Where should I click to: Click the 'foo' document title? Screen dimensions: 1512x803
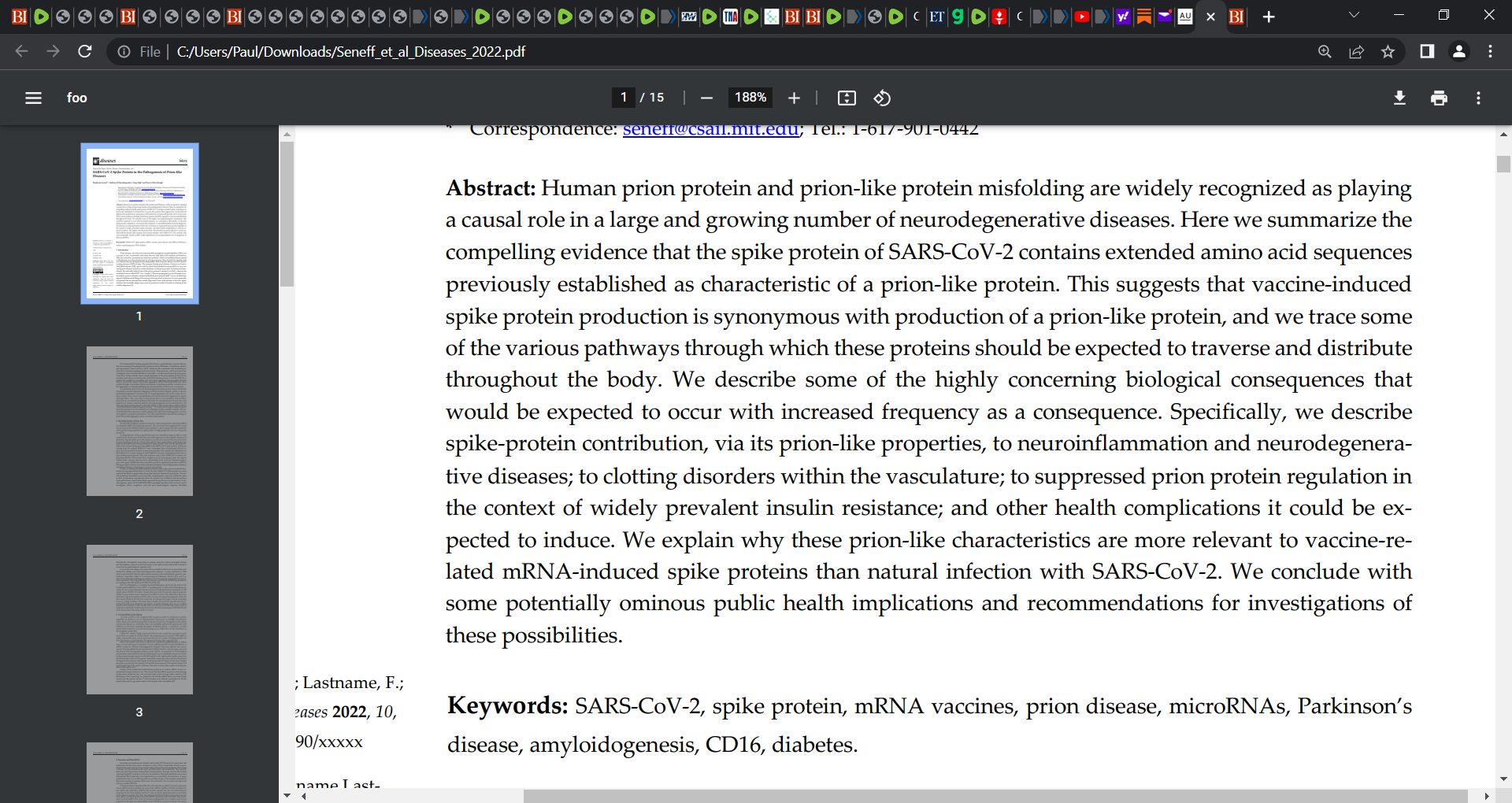pyautogui.click(x=76, y=98)
